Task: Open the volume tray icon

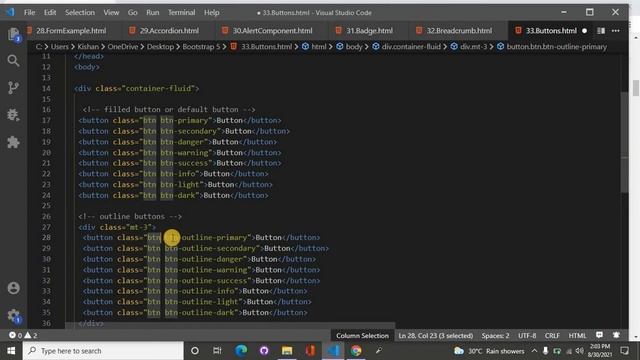Action: 580,351
